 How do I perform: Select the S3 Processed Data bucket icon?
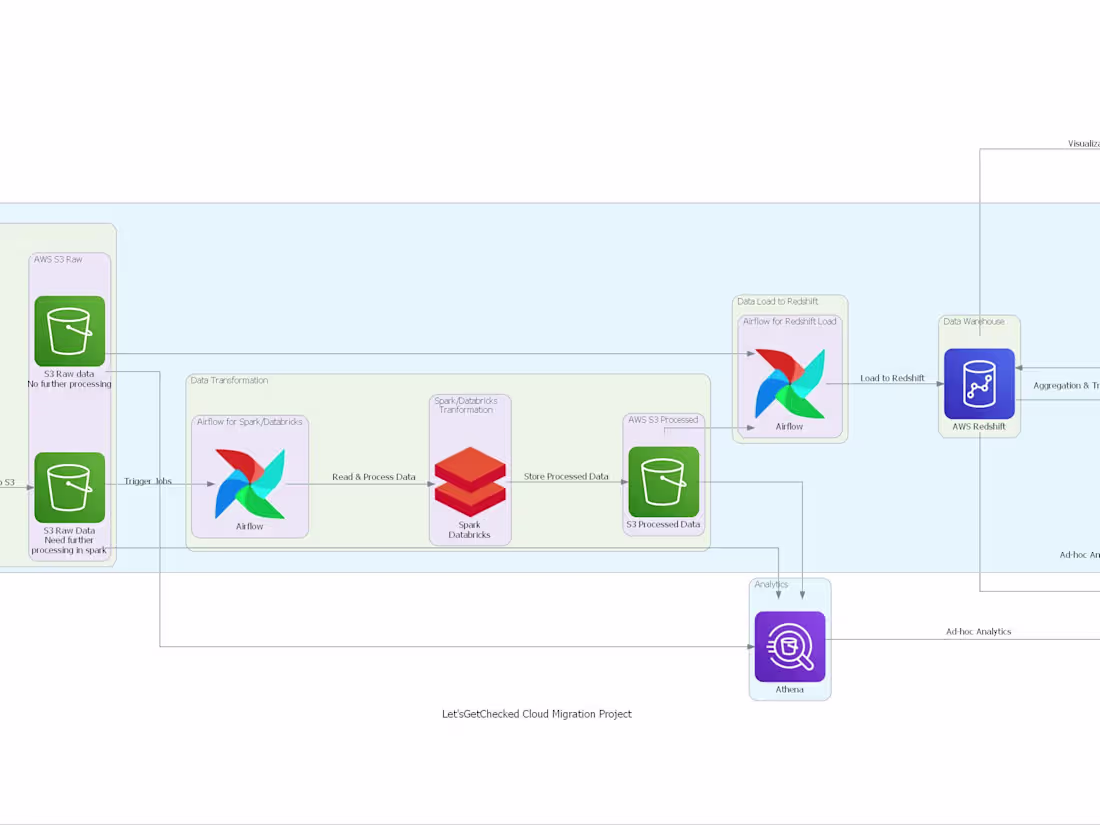(663, 483)
